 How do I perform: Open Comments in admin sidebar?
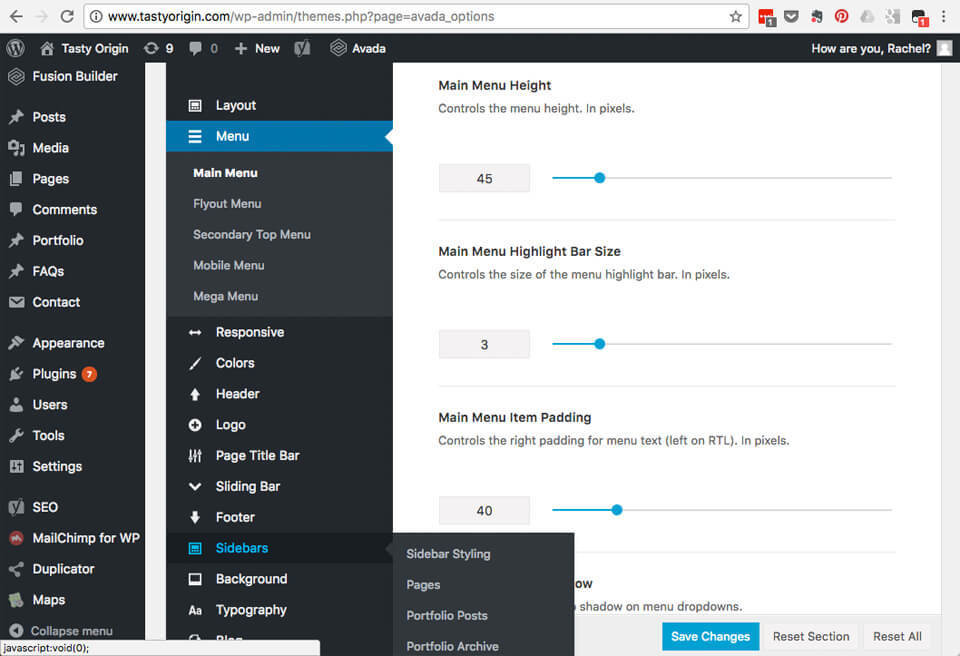pyautogui.click(x=72, y=209)
